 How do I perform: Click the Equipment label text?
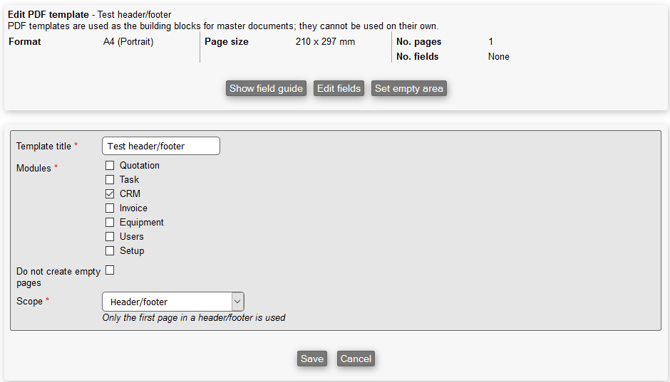(x=141, y=222)
